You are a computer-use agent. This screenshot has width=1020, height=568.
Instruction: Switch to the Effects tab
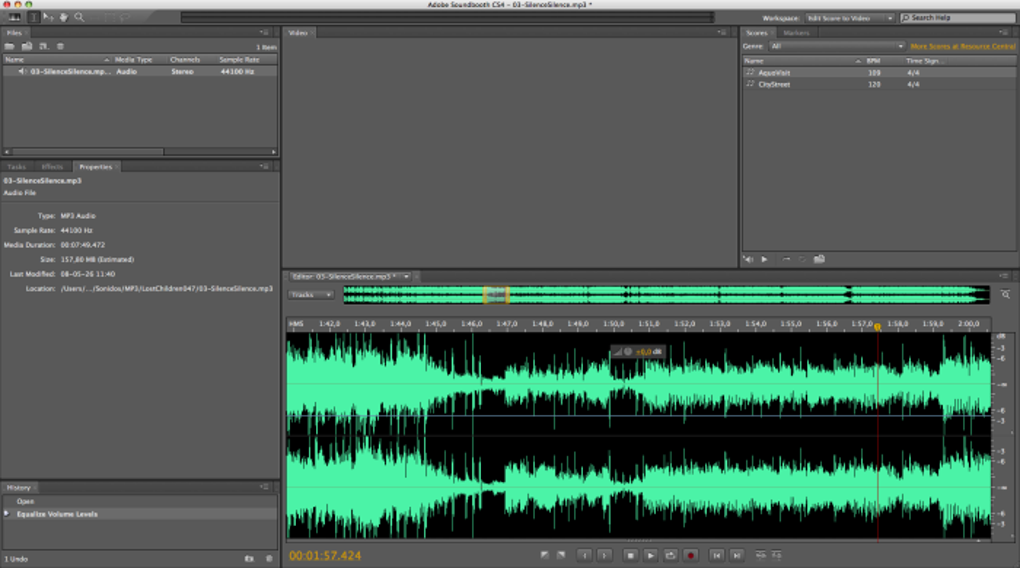point(52,167)
